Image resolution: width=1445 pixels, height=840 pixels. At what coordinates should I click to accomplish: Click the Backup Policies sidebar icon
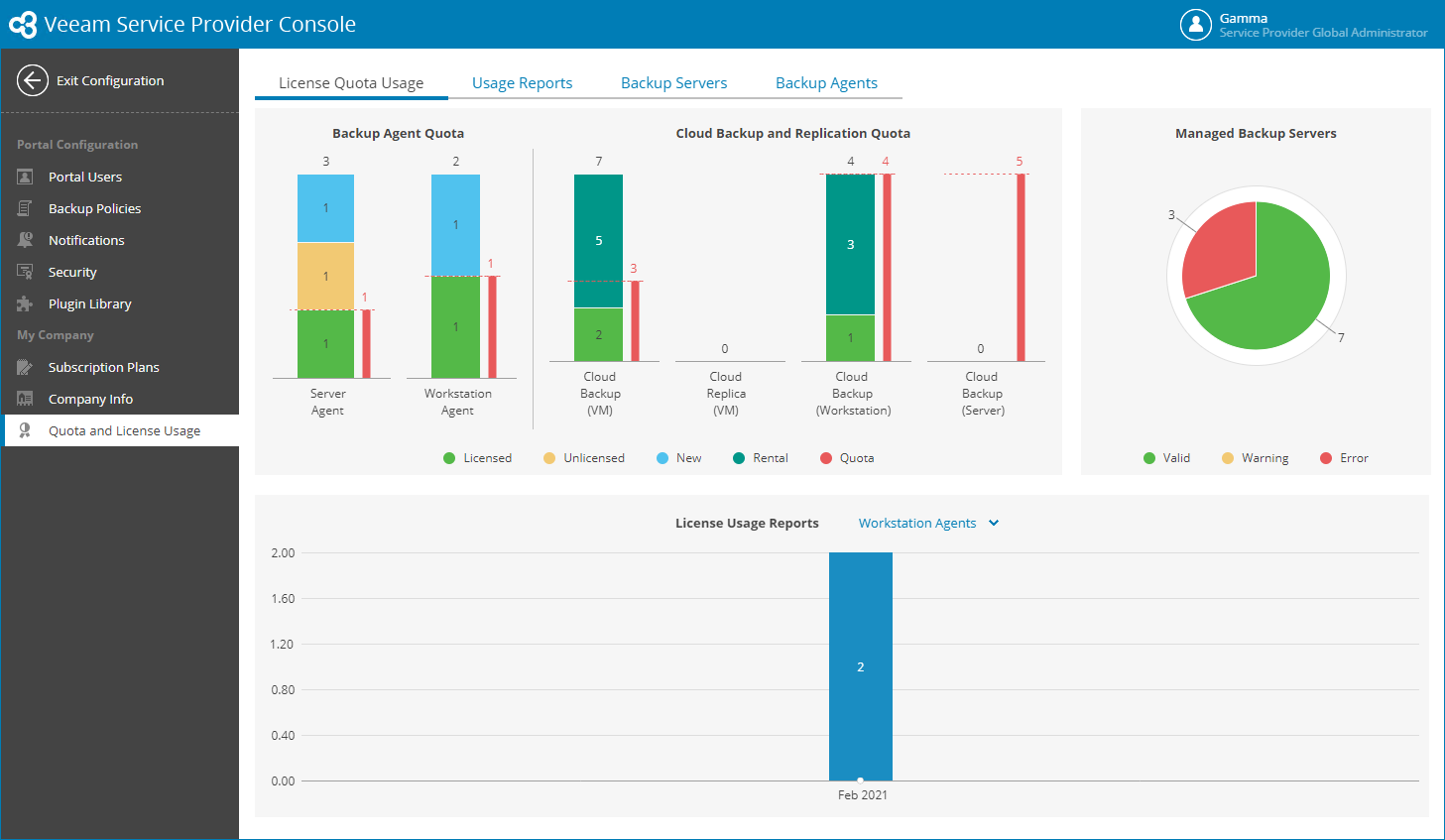click(x=25, y=208)
